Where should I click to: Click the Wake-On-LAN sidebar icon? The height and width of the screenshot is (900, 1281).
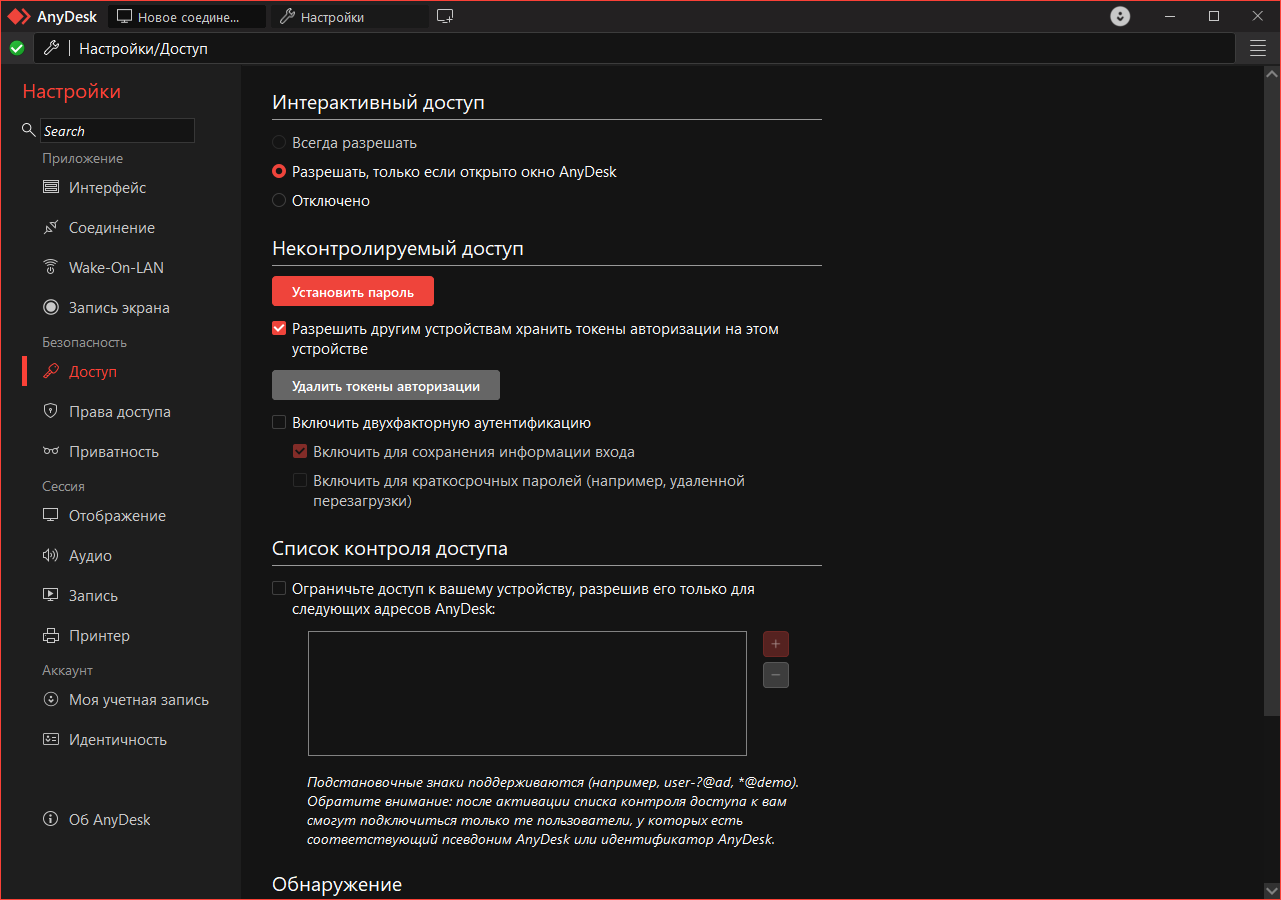tap(50, 268)
